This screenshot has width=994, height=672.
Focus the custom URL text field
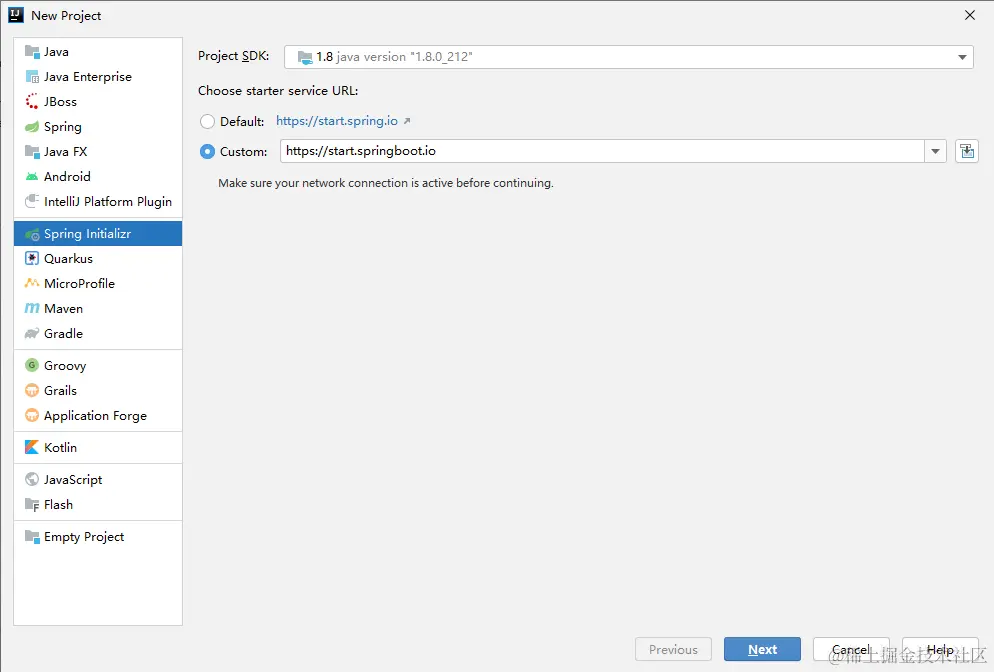click(602, 151)
